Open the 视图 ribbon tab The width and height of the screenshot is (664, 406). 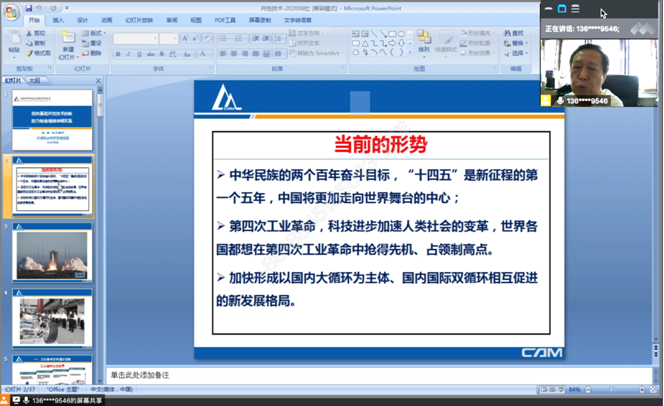[196, 20]
